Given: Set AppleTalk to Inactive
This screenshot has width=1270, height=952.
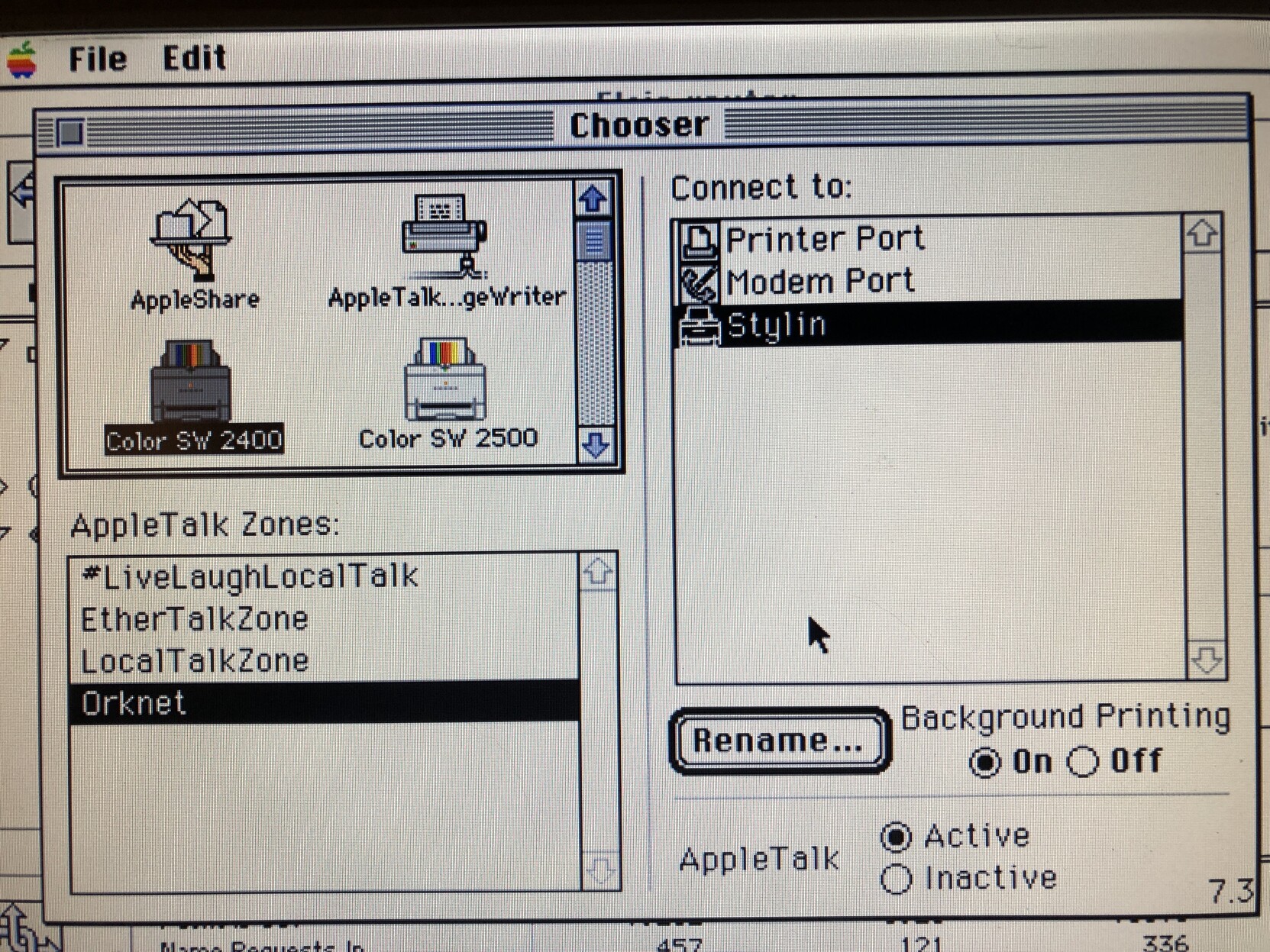Looking at the screenshot, I should (968, 878).
